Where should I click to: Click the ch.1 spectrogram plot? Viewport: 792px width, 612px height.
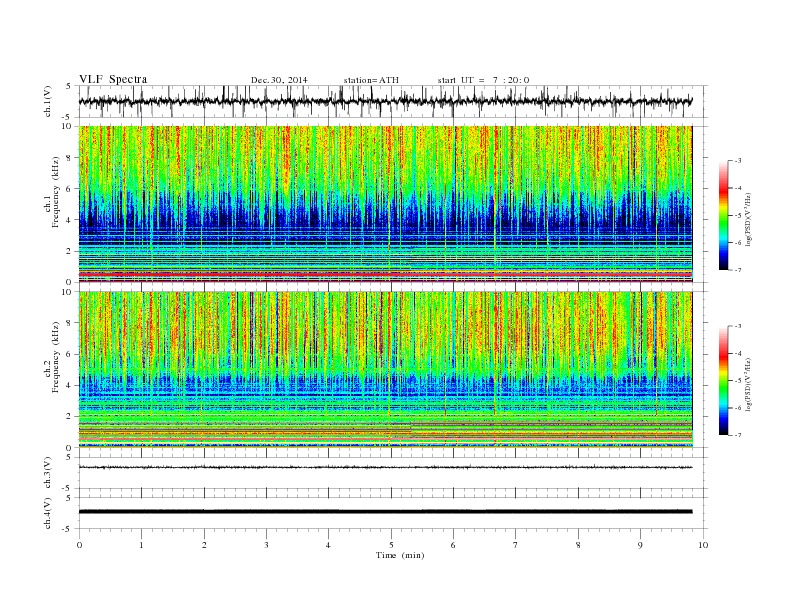point(385,204)
